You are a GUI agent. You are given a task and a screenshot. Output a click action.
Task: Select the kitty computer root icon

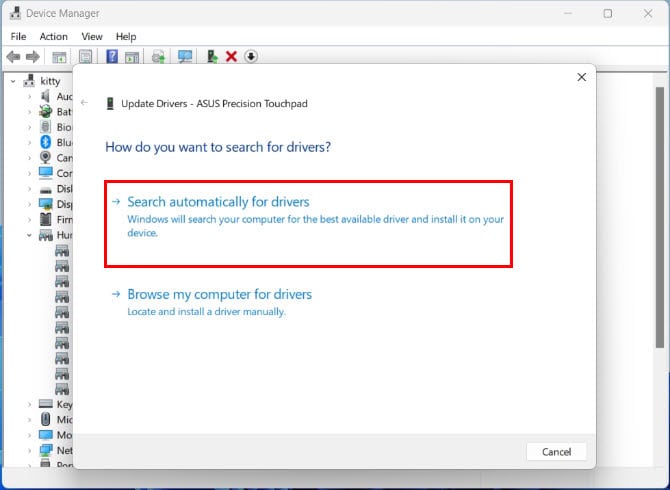coord(29,81)
